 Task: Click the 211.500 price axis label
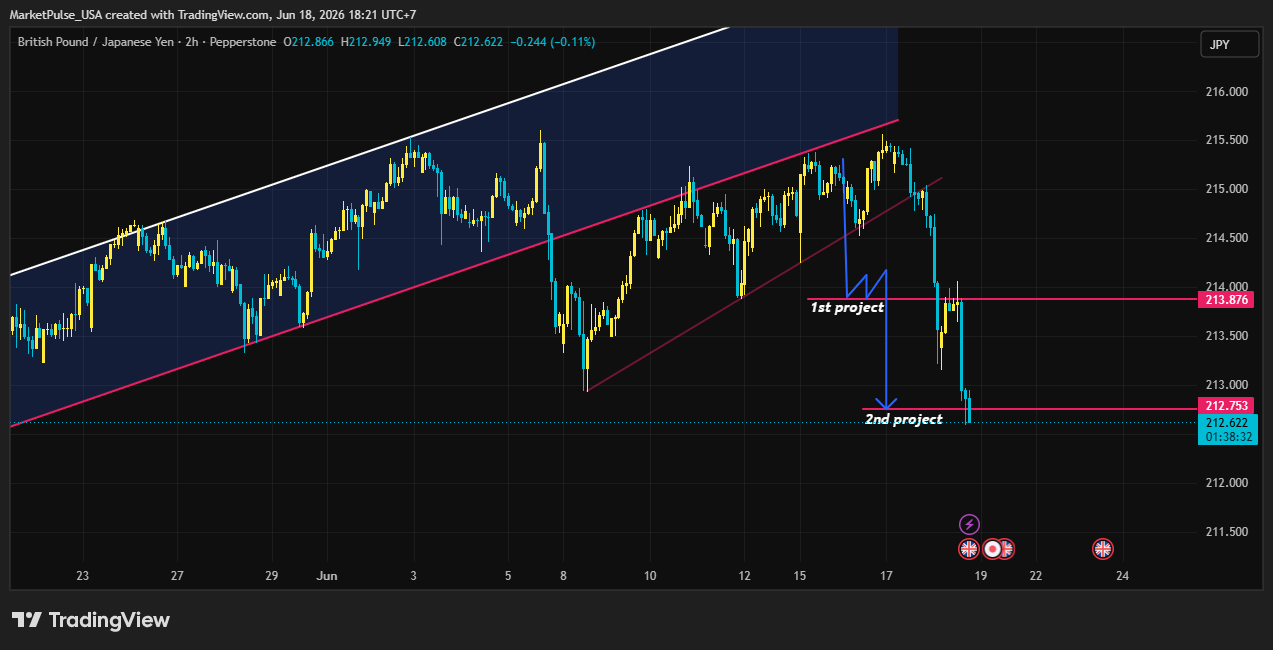click(x=1227, y=532)
